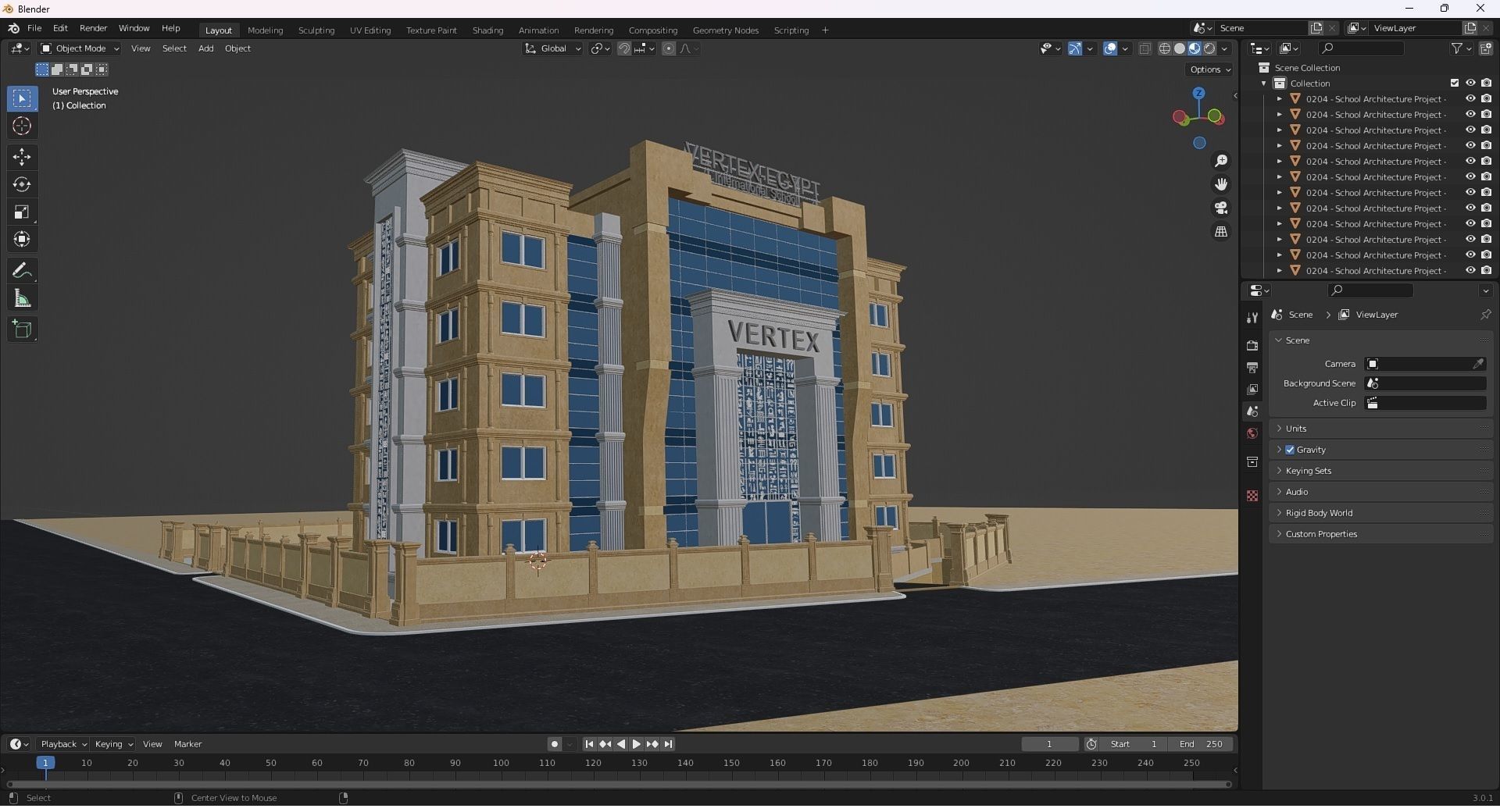Jump to the timeline end frame

click(x=668, y=744)
